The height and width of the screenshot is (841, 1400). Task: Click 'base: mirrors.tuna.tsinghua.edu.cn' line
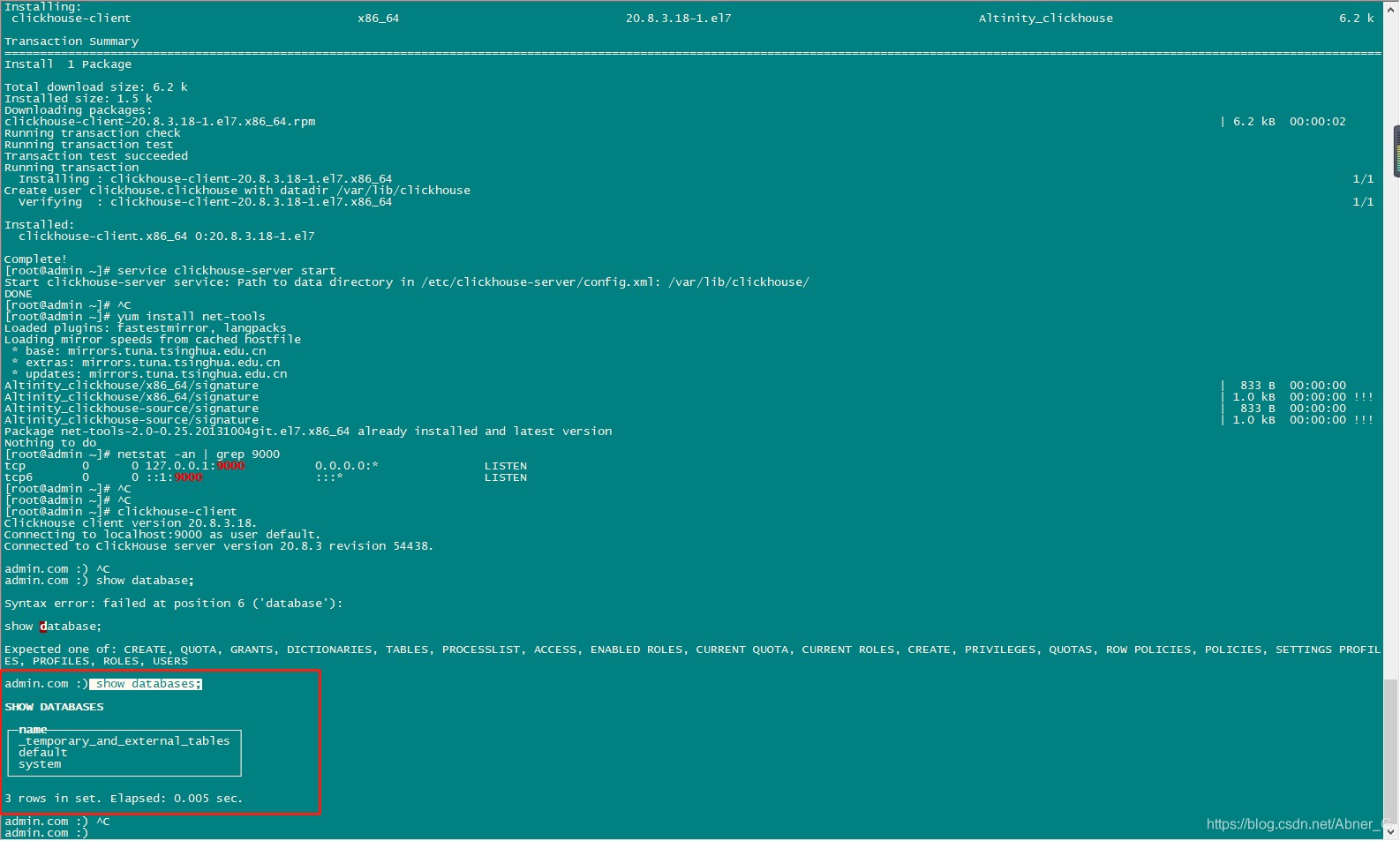tap(139, 351)
